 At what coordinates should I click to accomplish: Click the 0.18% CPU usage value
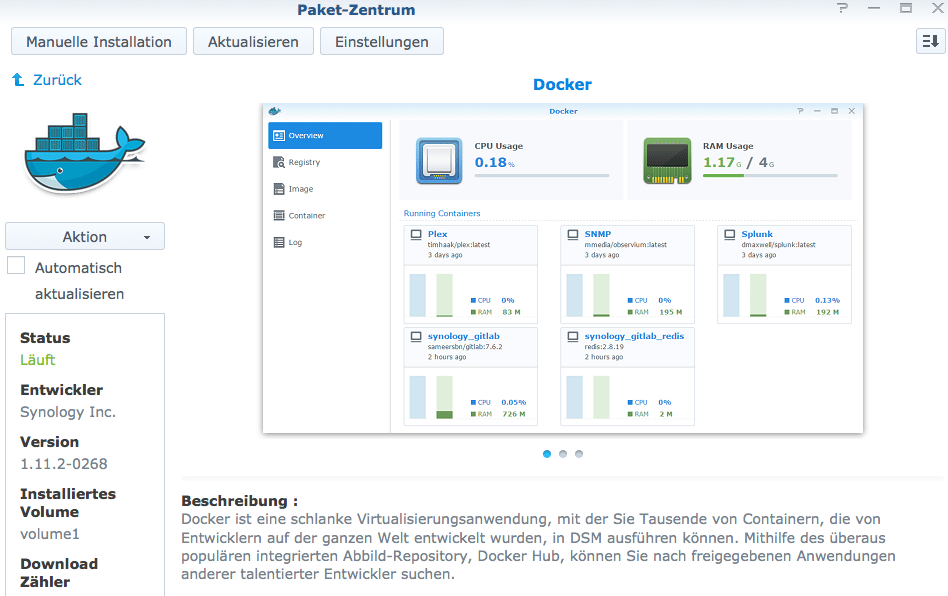click(x=495, y=162)
